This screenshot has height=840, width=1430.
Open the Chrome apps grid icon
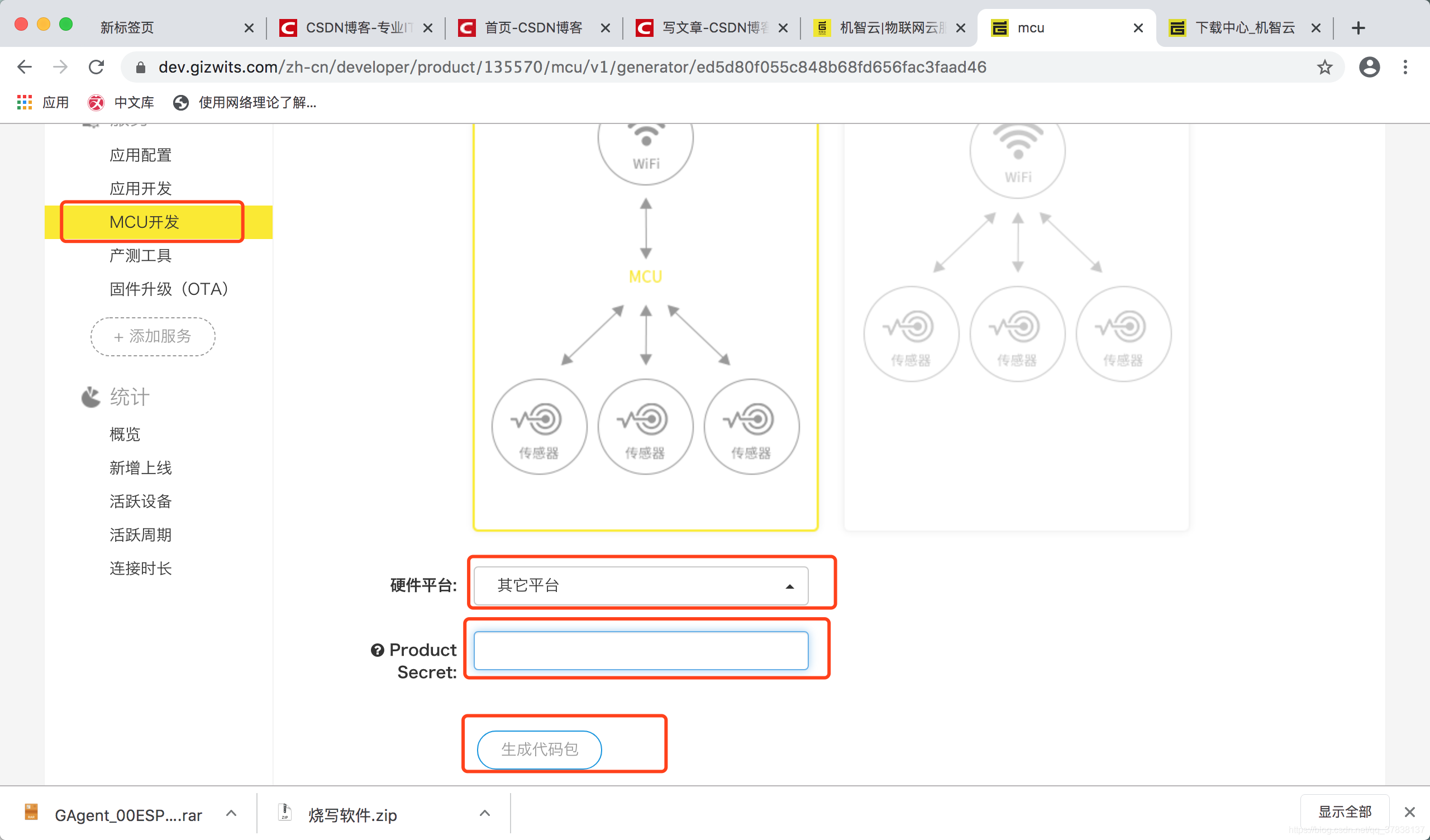pos(24,102)
